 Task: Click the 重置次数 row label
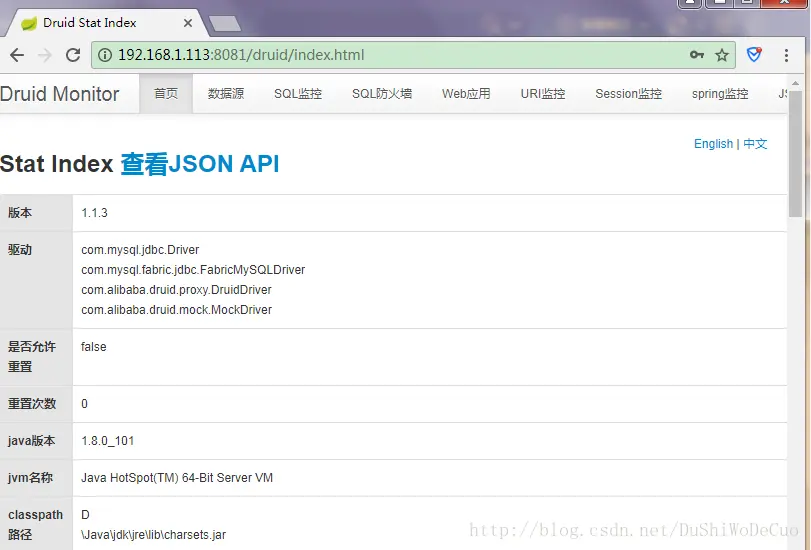(32, 404)
